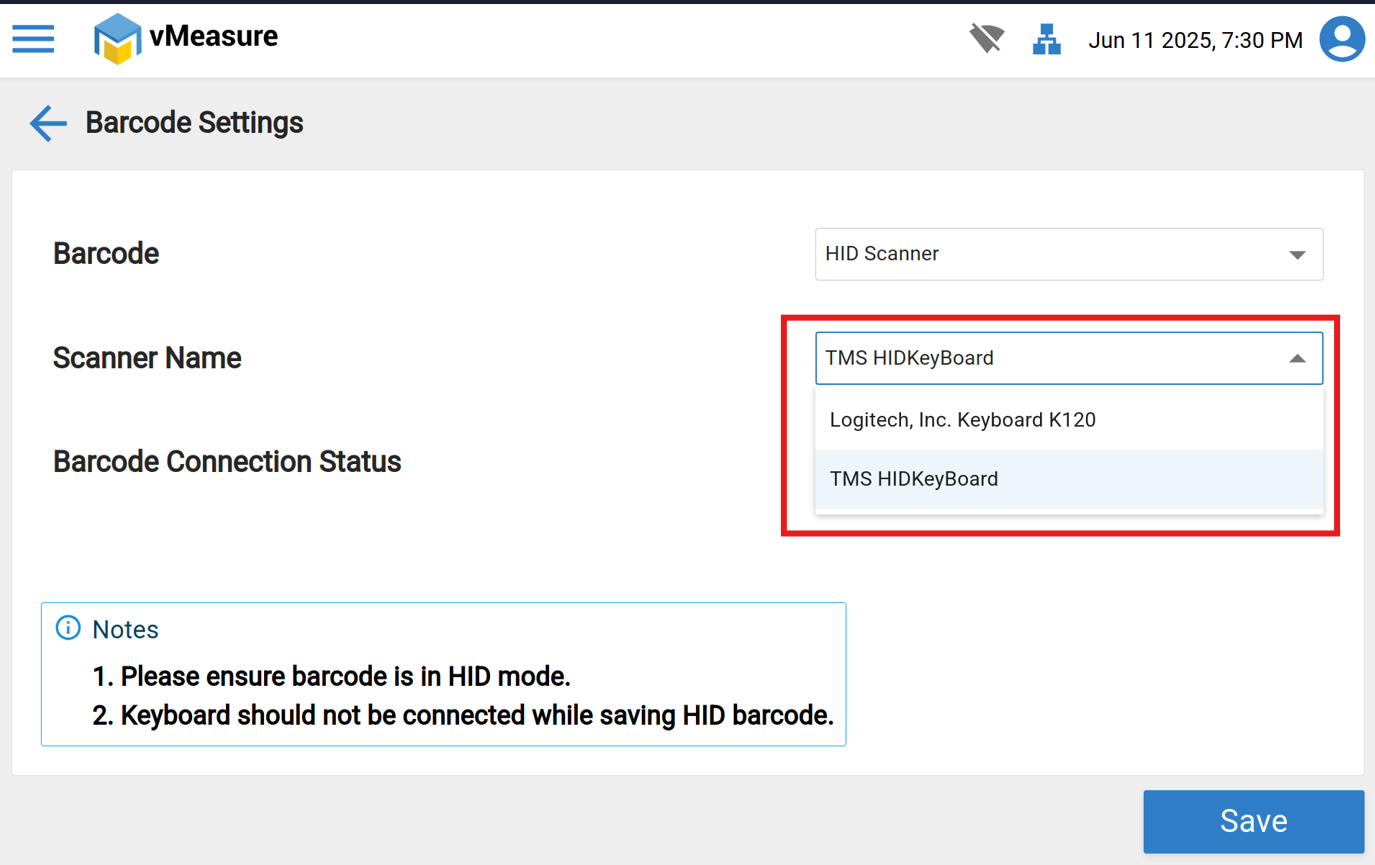This screenshot has height=865, width=1375.
Task: Click the date and time display
Action: click(1195, 40)
